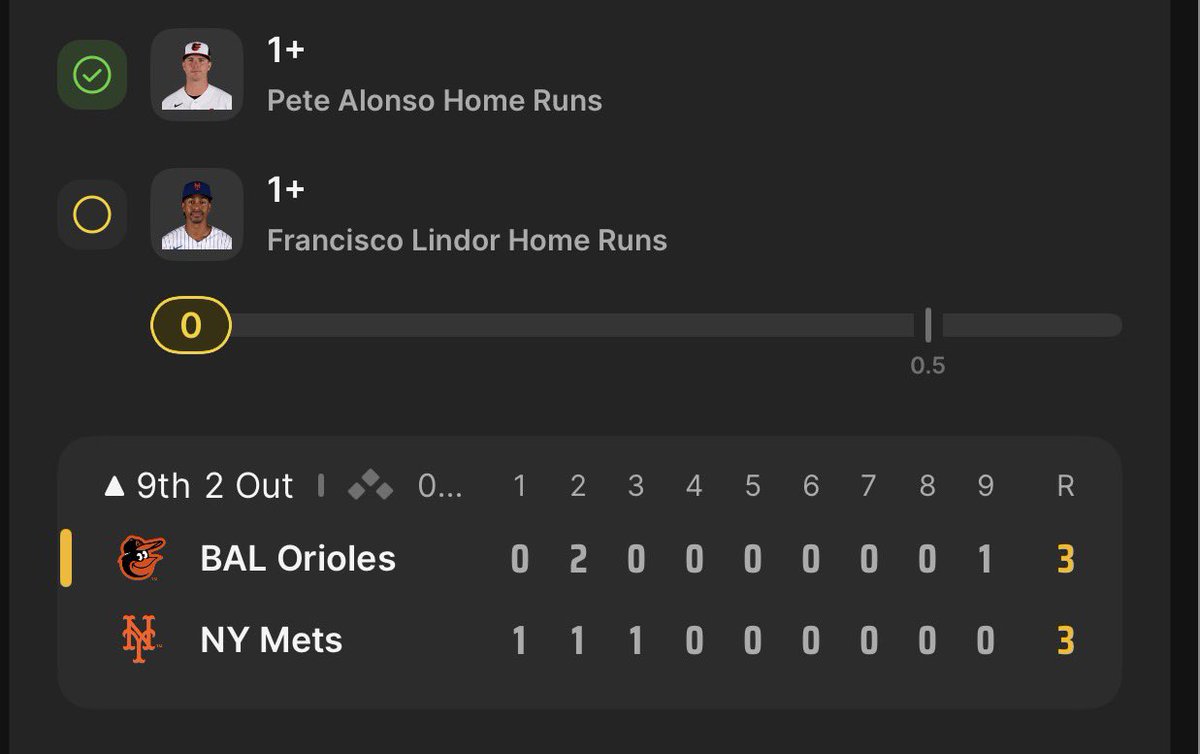Click the yellow circle next to Francisco Lindor
Viewport: 1200px width, 754px height.
(92, 214)
